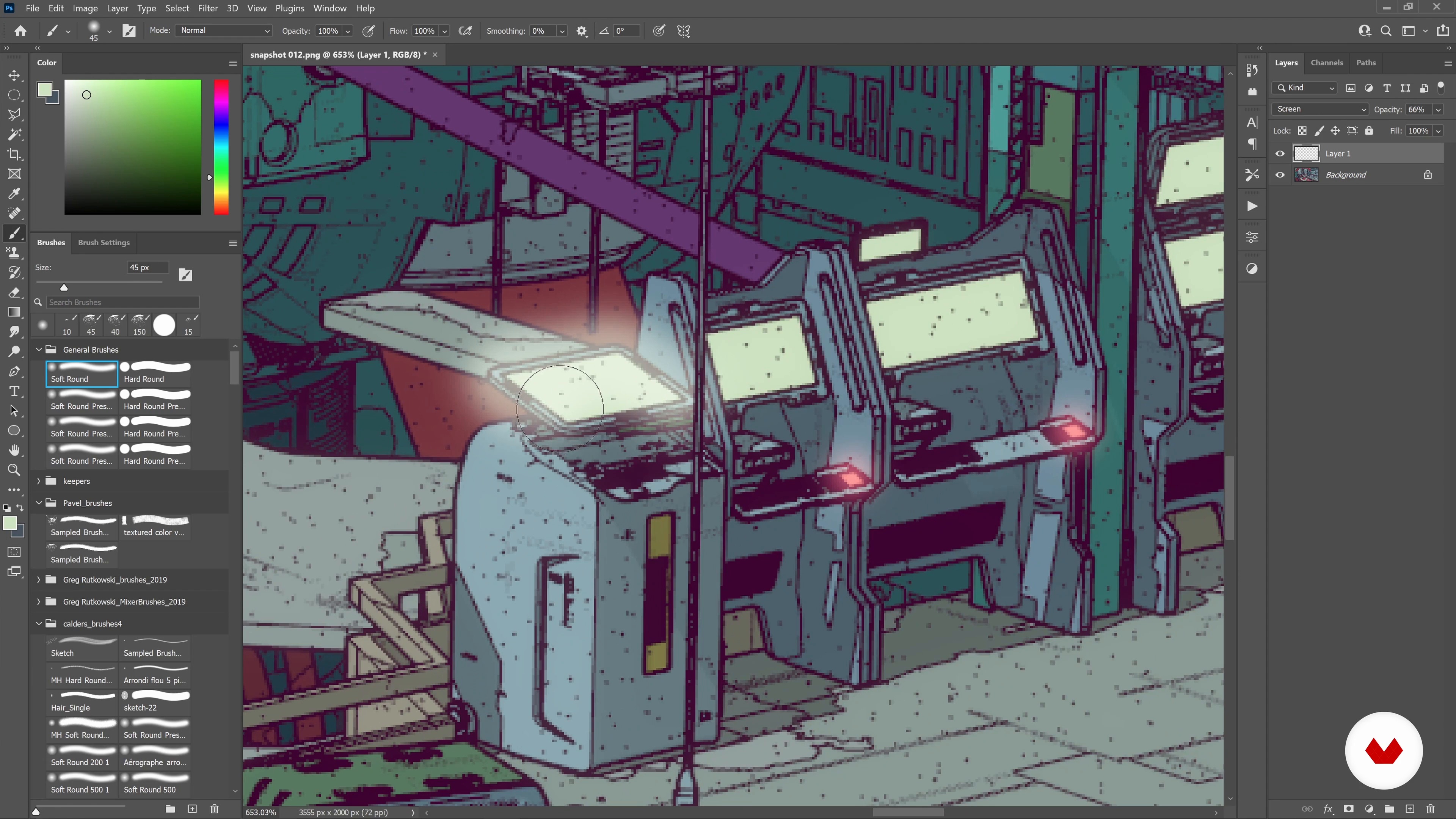
Task: Select sketch-22 brush preset
Action: click(x=154, y=703)
